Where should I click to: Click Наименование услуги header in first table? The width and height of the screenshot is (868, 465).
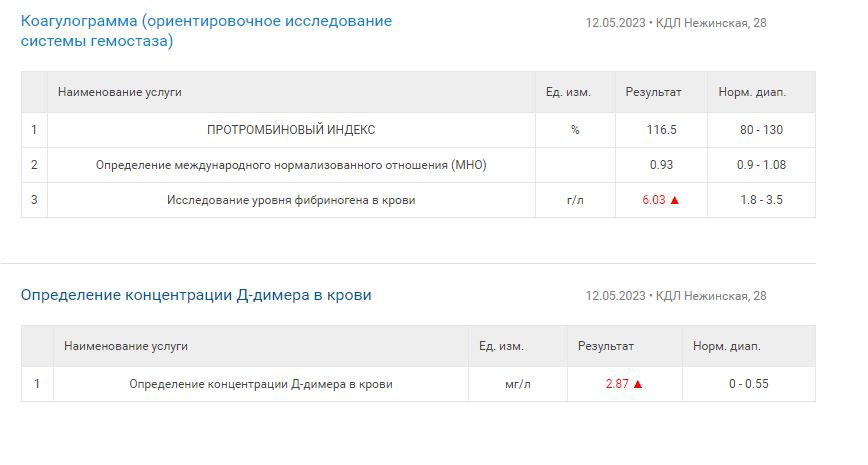(120, 92)
